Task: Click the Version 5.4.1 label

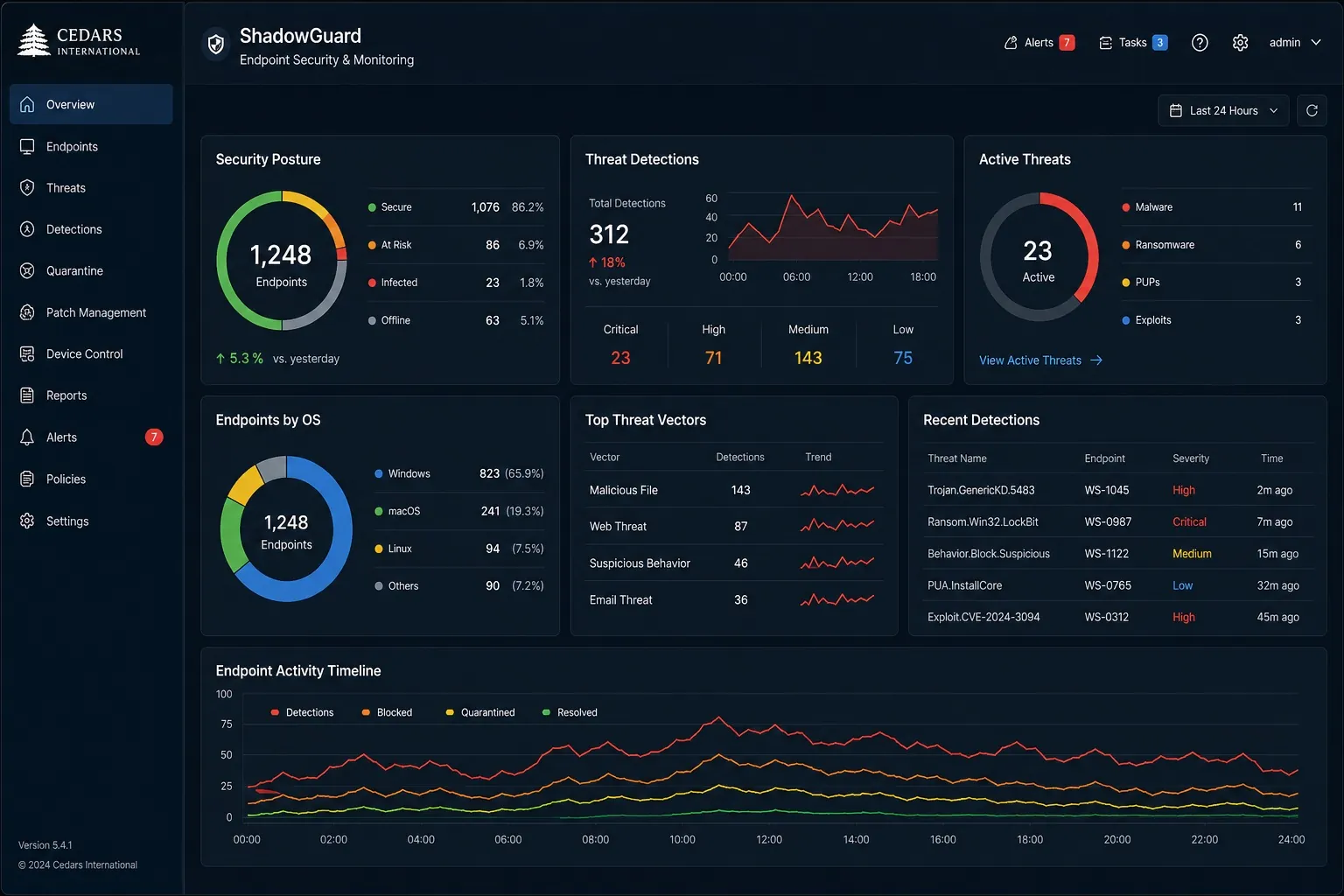Action: point(45,845)
